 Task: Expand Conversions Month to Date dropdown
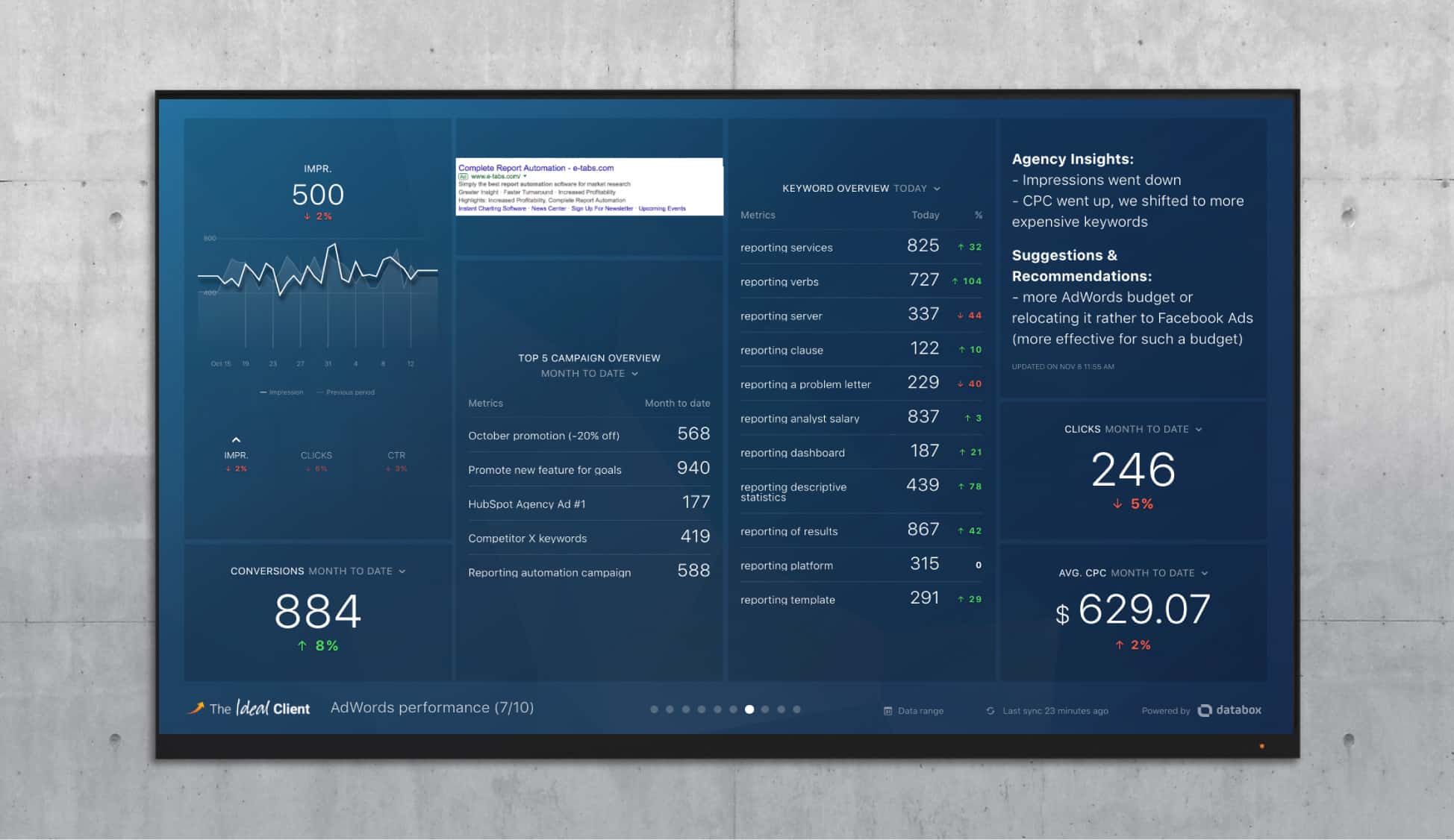[402, 571]
